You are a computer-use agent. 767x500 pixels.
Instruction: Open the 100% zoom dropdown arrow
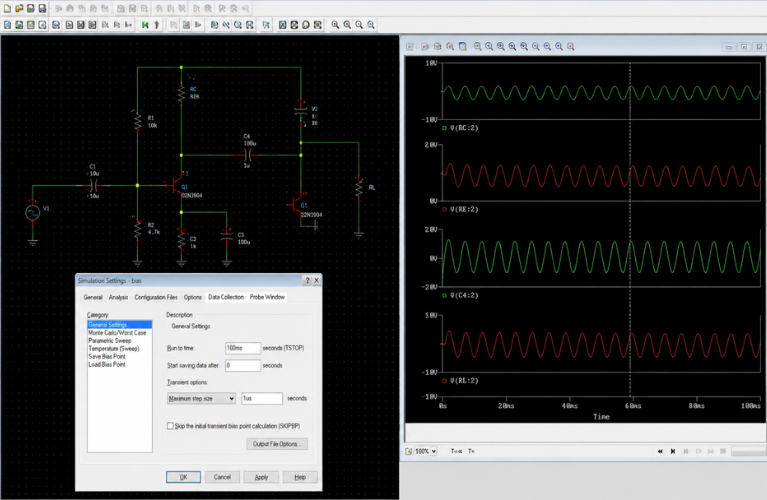click(x=434, y=451)
